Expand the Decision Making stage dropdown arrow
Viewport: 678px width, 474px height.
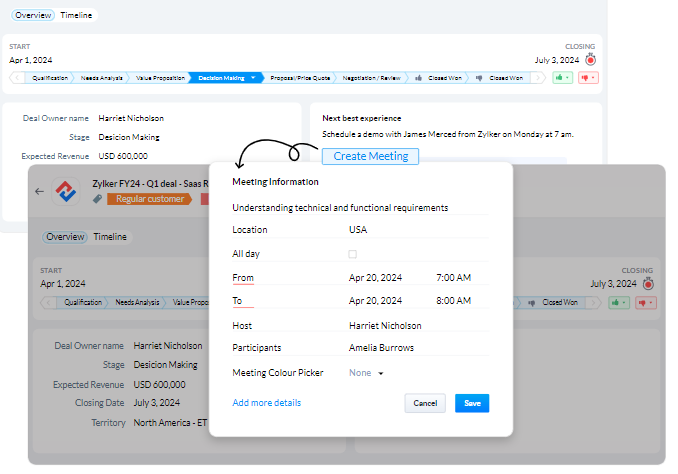[x=254, y=77]
